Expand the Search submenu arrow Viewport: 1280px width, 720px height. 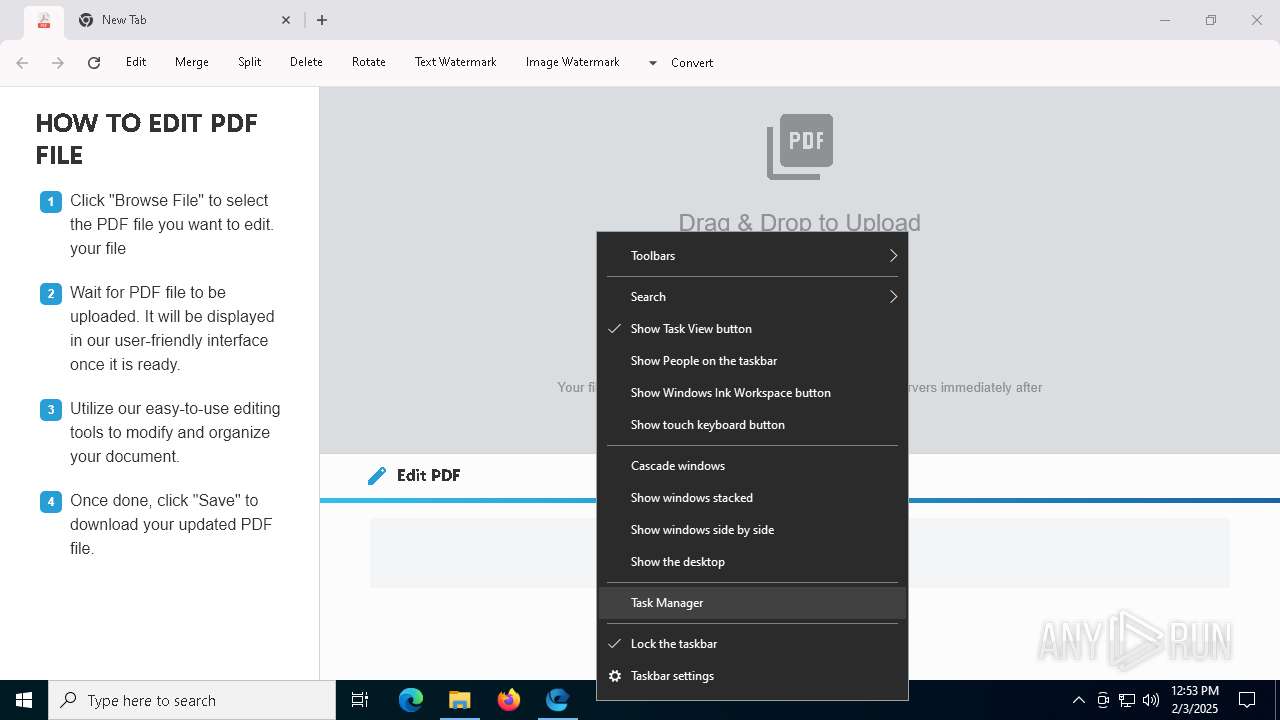[x=893, y=297]
